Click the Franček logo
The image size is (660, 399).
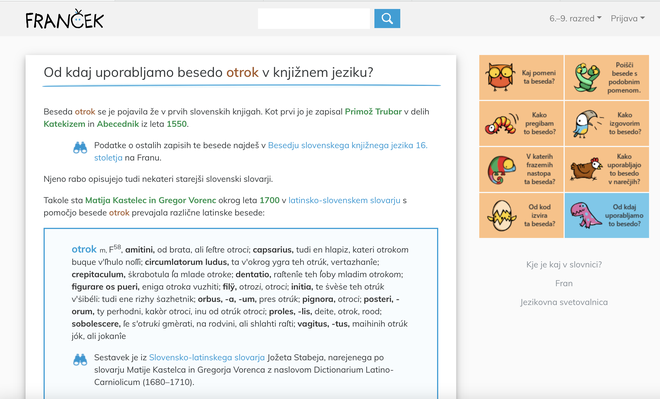(x=64, y=19)
